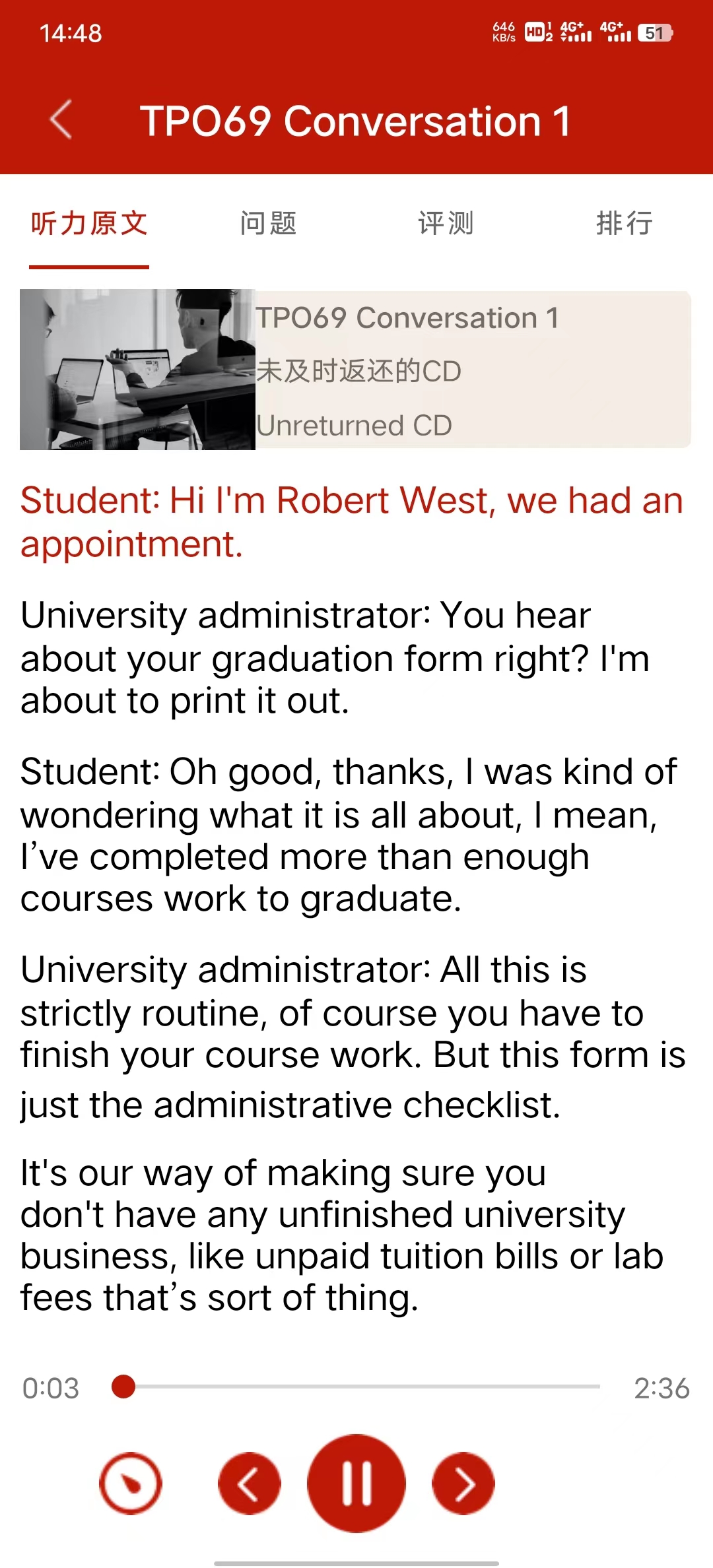This screenshot has width=713, height=1568.
Task: Tap the 'unpaid tuition bills' paragraph
Action: pyautogui.click(x=343, y=1235)
